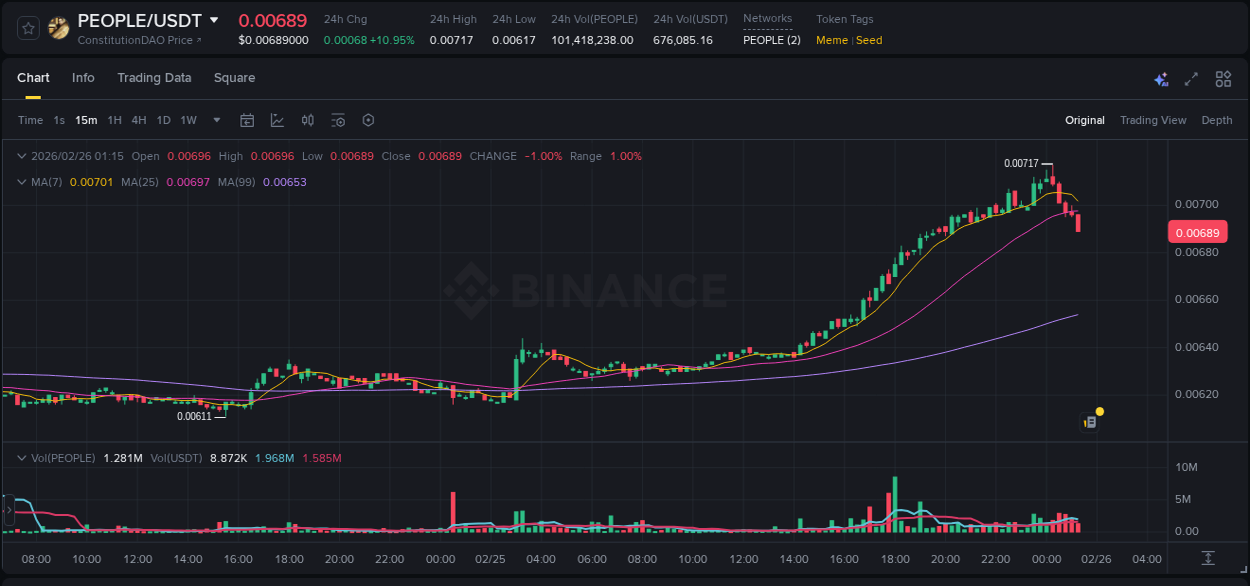Toggle the favorite star for PEOPLE/USDT

tap(27, 28)
